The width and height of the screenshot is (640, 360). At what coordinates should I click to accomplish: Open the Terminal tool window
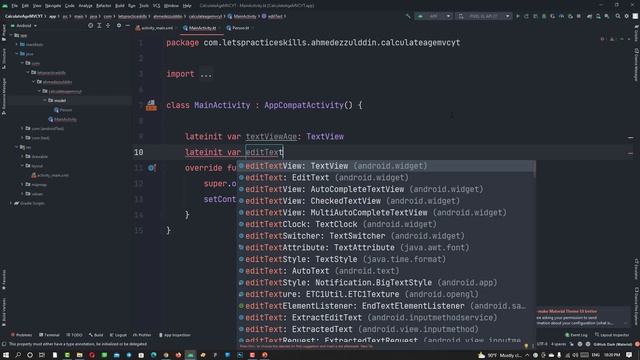click(x=49, y=335)
